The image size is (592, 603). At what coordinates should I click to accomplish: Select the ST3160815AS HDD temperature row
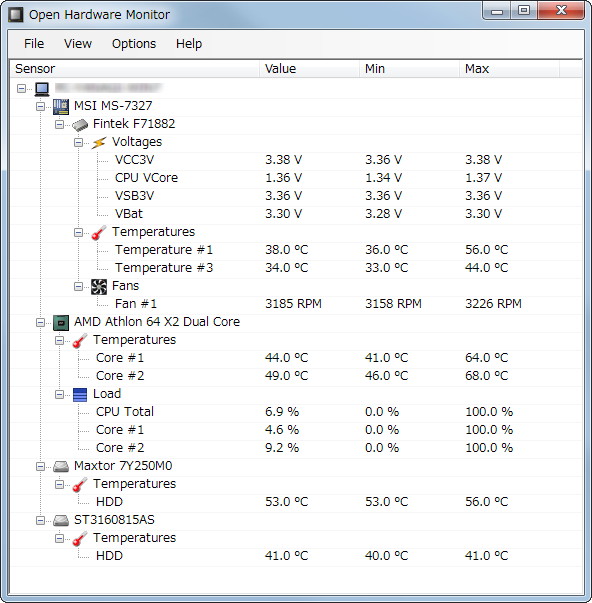(296, 556)
